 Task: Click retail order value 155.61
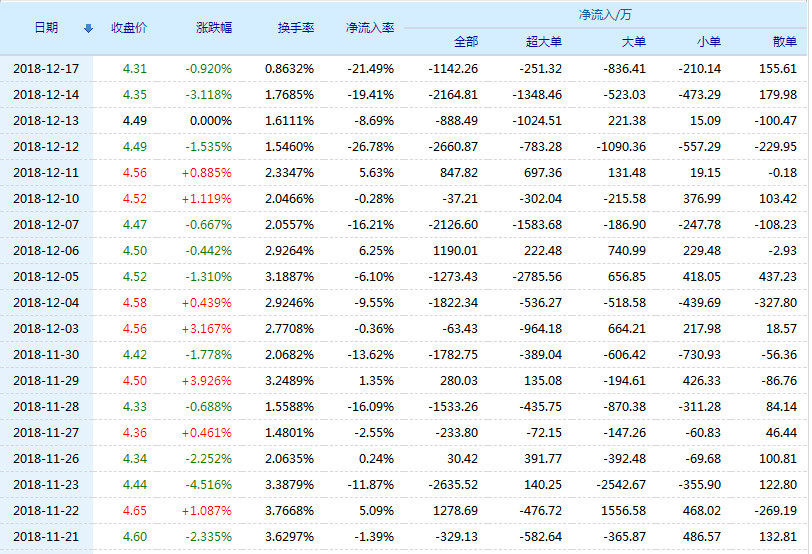pos(778,68)
